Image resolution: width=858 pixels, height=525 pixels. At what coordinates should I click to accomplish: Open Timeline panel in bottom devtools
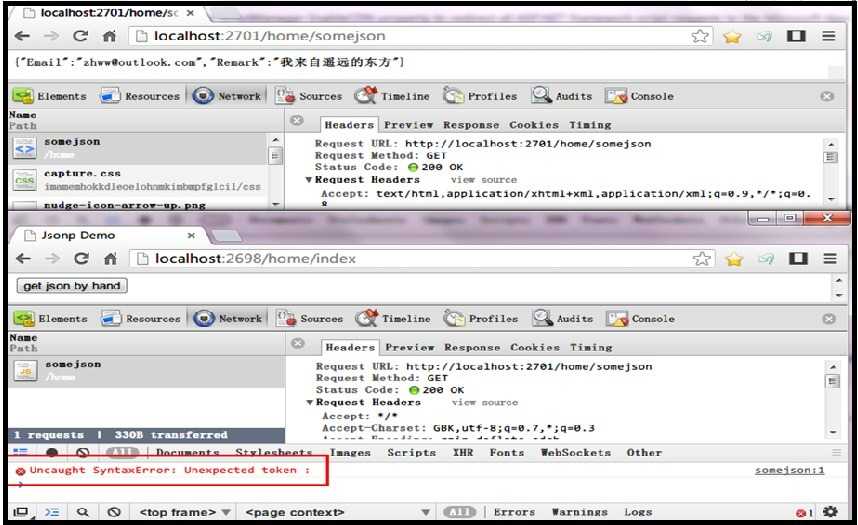point(393,318)
